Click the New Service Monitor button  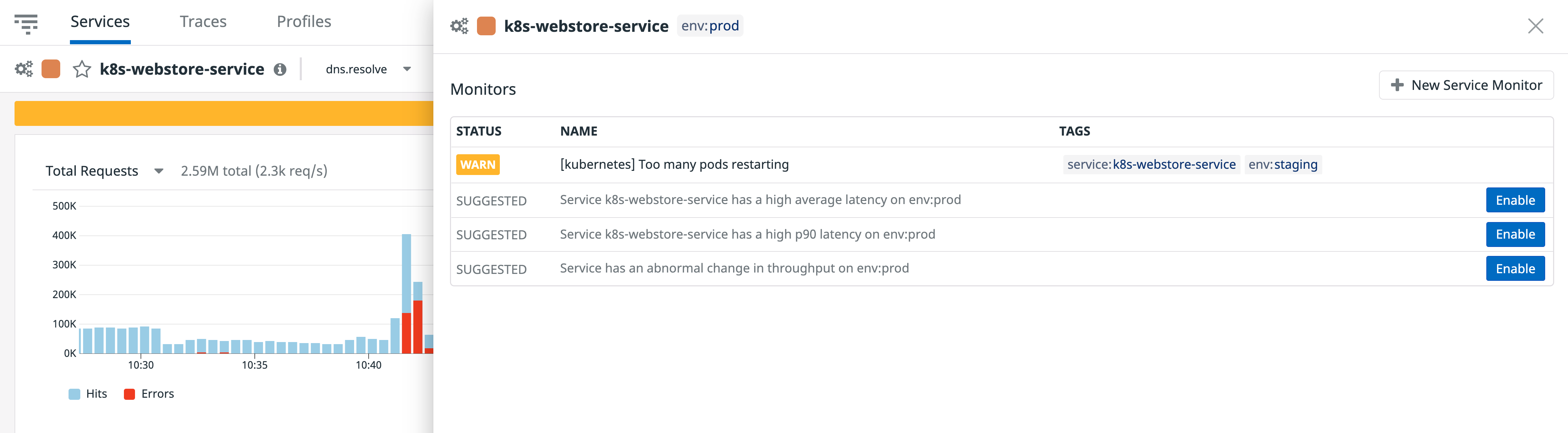click(x=1466, y=84)
